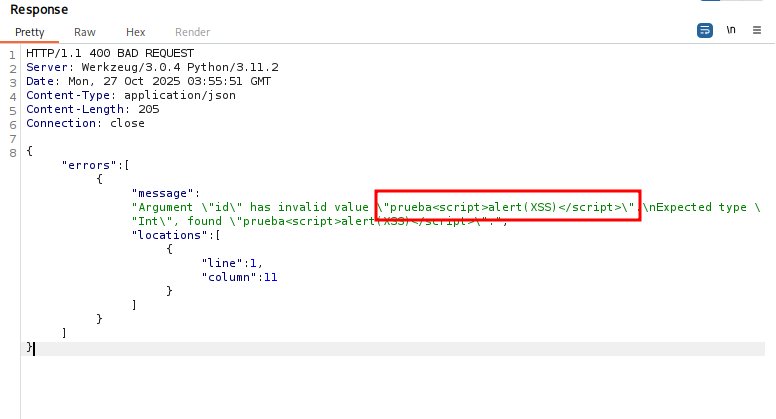Screen dimensions: 776x419
Task: Switch to the Raw tab
Action: (85, 32)
